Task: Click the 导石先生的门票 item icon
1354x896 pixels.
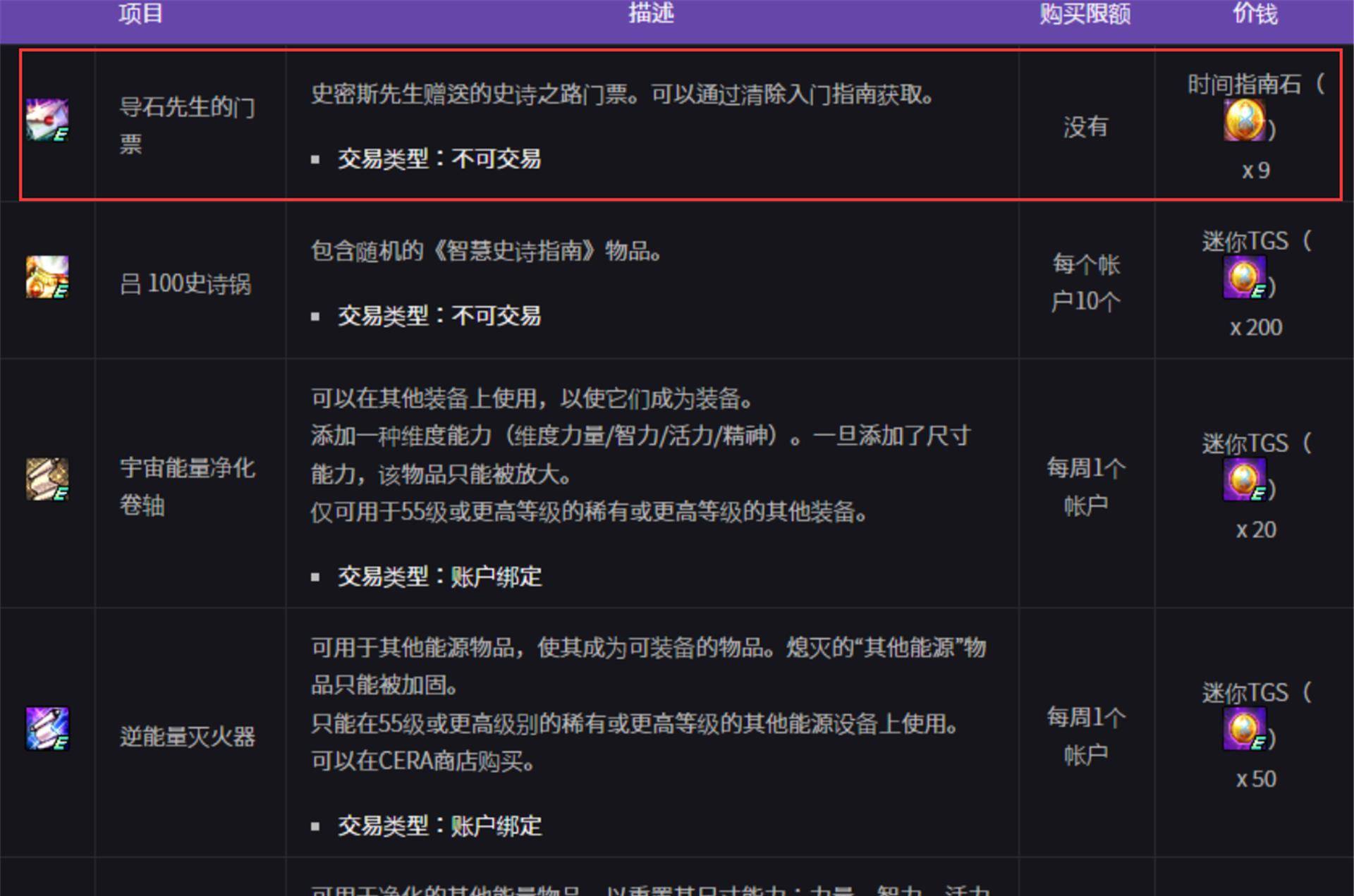Action: [47, 120]
